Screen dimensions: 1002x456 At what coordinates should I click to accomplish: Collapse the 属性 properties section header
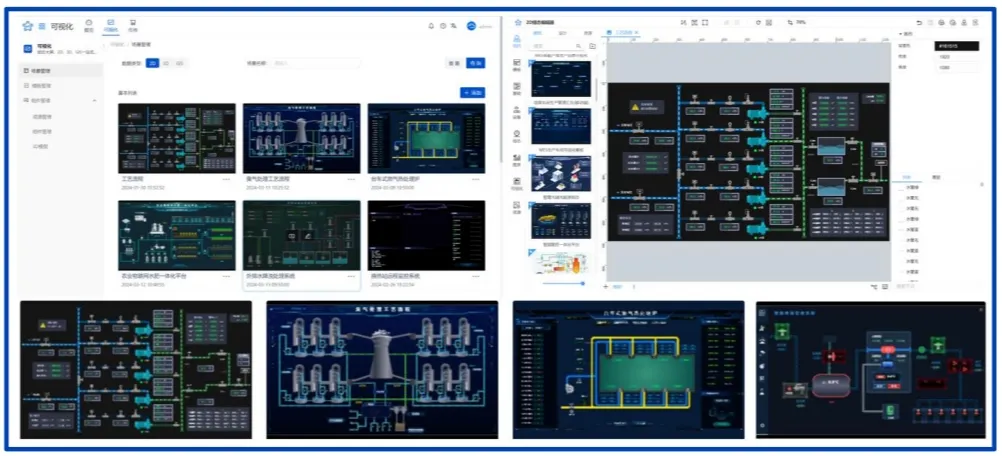[x=906, y=34]
